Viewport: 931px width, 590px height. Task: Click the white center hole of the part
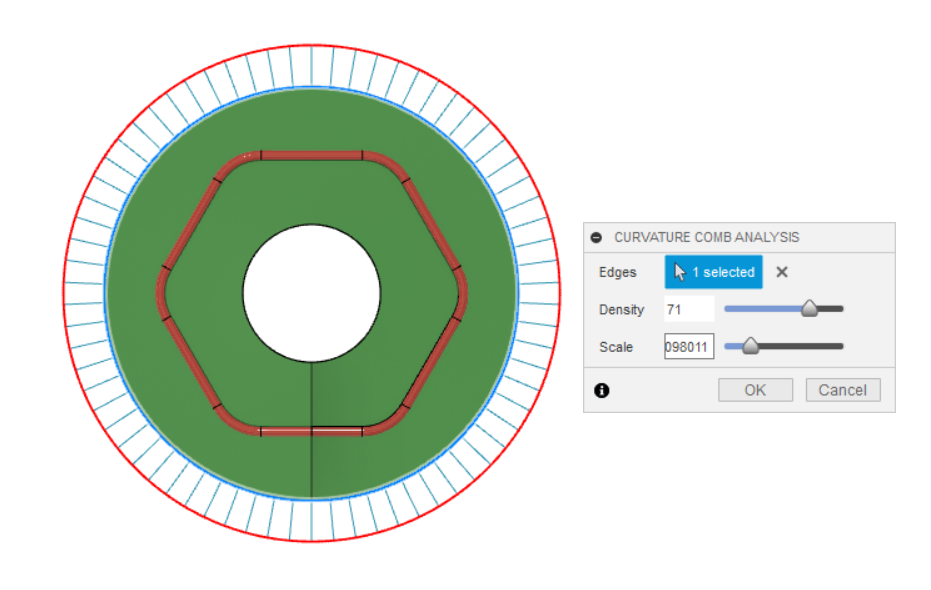pos(312,293)
